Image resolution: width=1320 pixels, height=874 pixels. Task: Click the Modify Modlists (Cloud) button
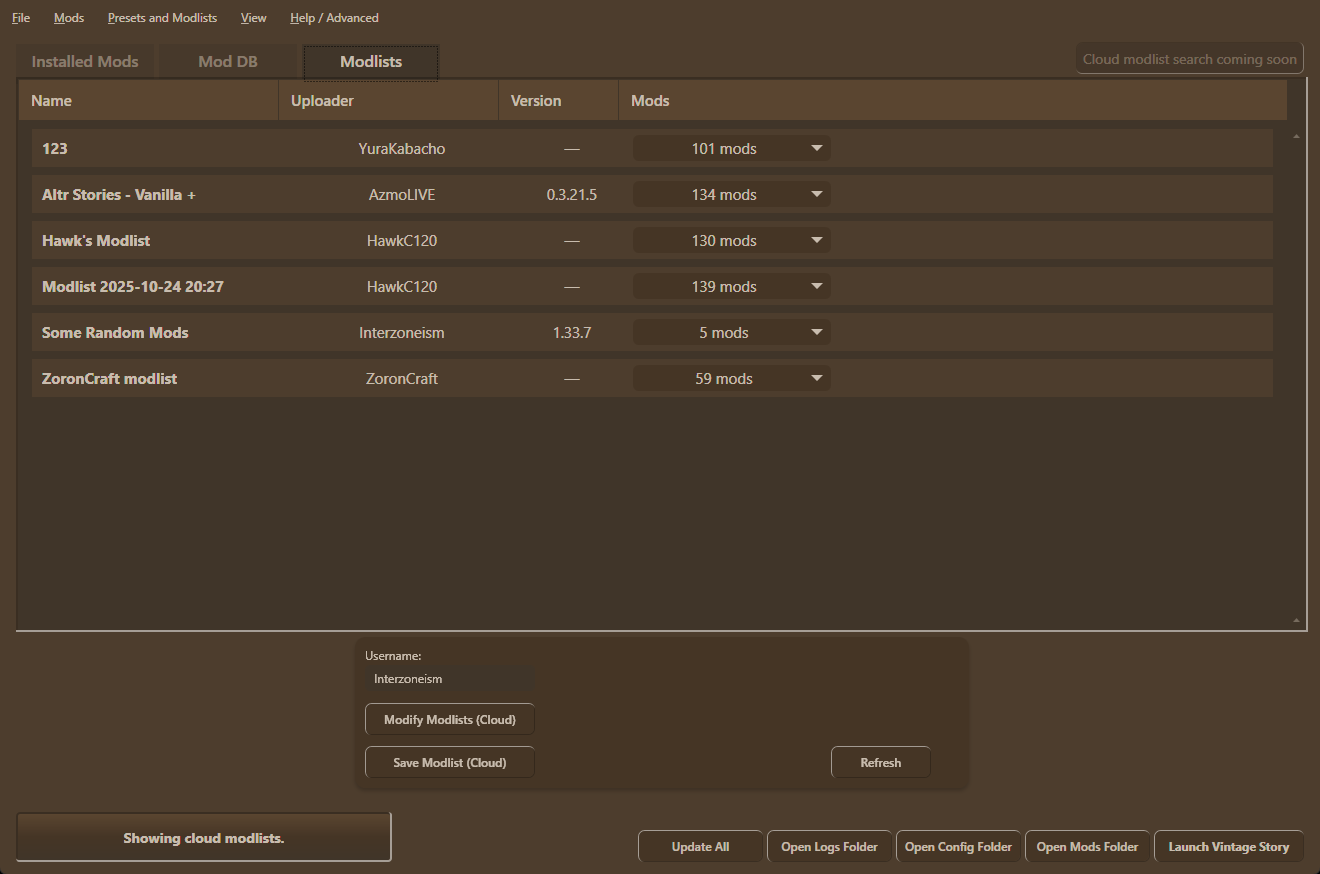coord(449,720)
